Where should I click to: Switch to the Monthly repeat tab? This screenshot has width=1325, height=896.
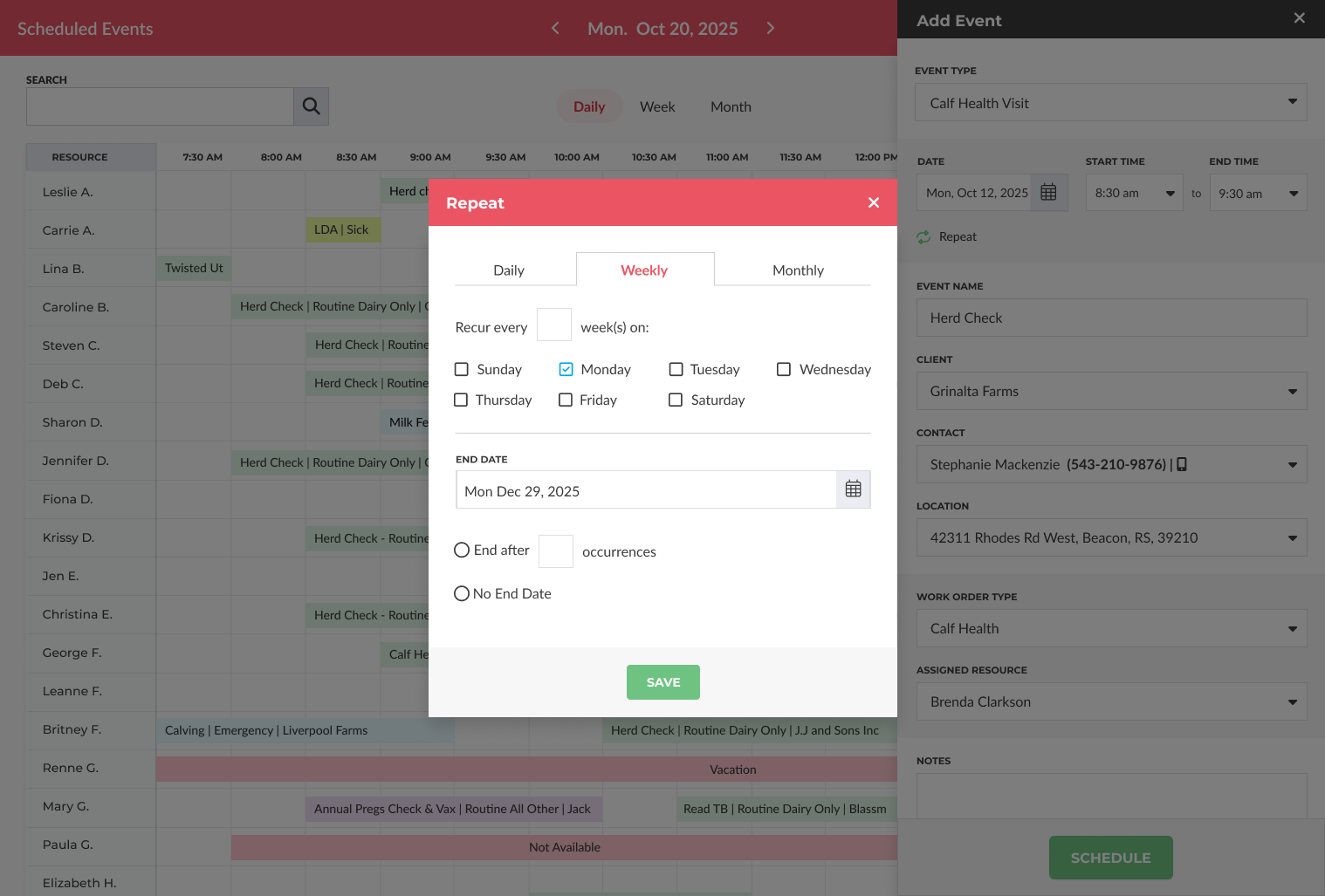pyautogui.click(x=797, y=270)
